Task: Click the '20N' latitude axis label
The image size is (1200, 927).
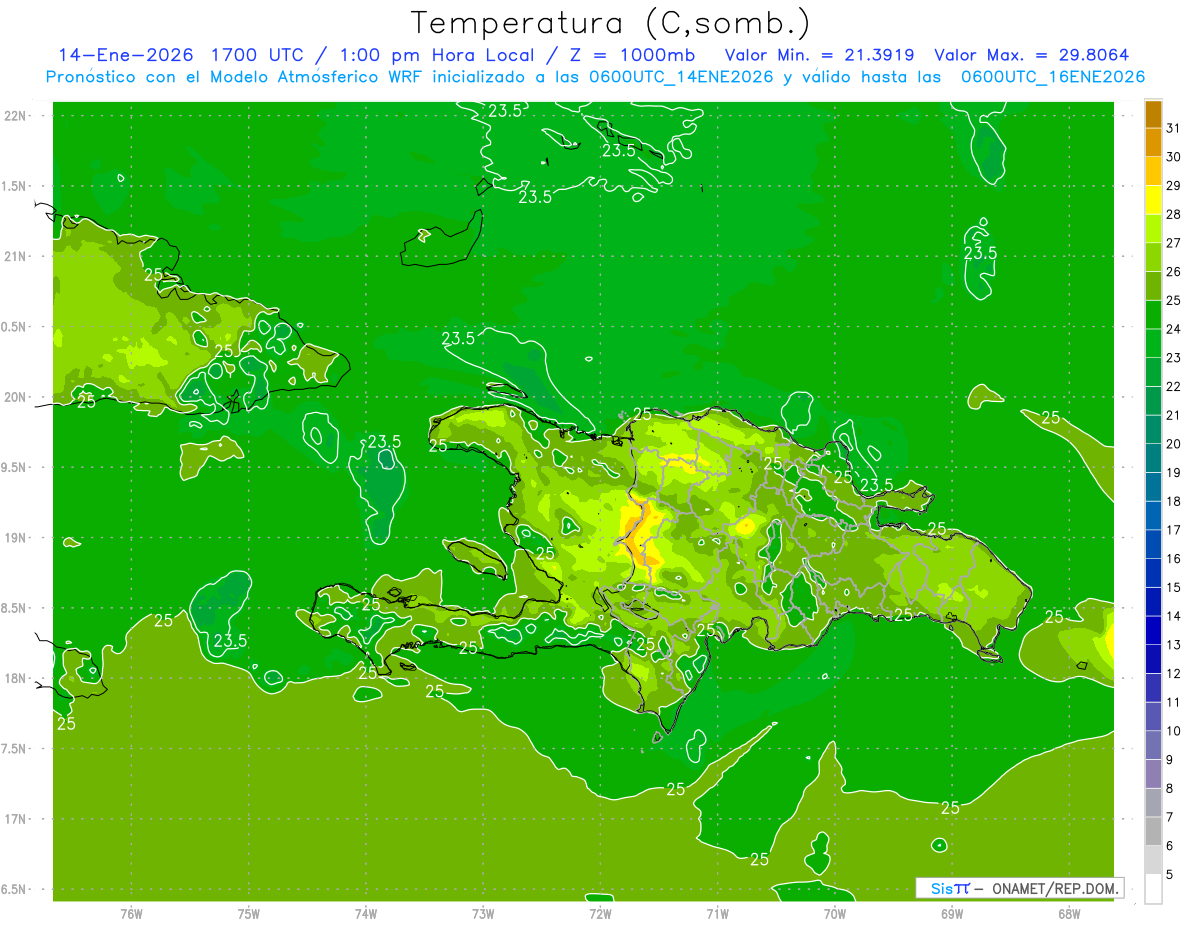Action: [x=17, y=397]
